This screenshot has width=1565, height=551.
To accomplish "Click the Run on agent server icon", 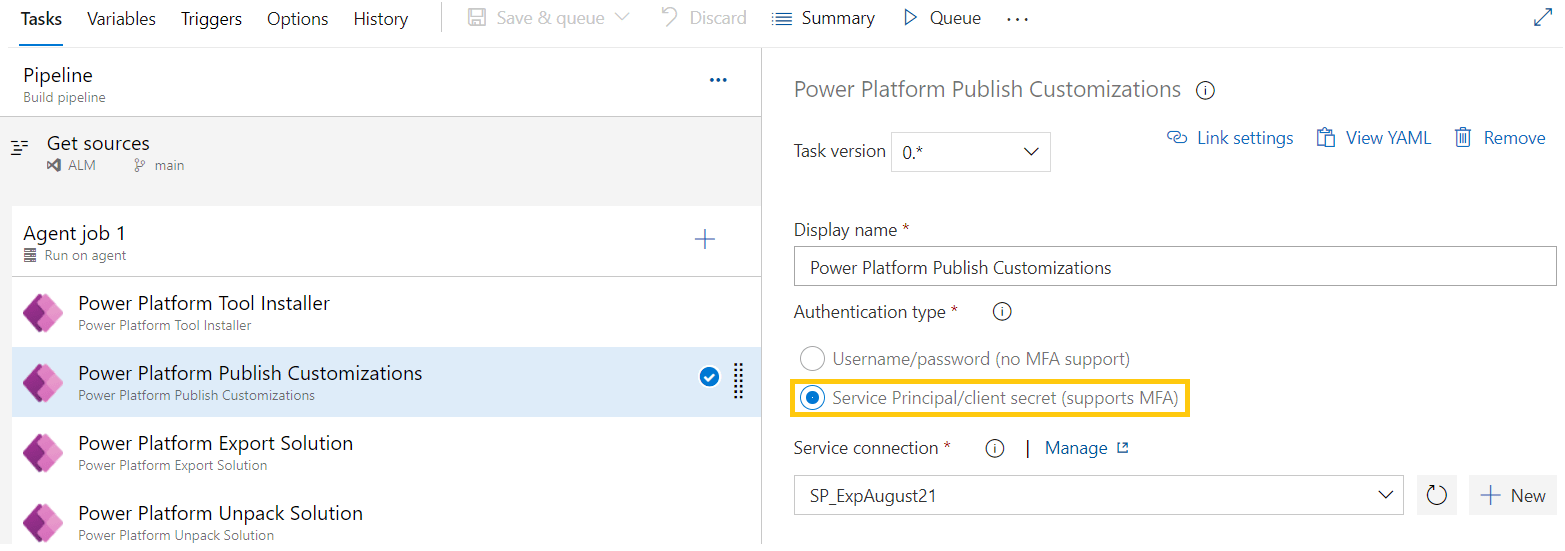I will click(30, 255).
